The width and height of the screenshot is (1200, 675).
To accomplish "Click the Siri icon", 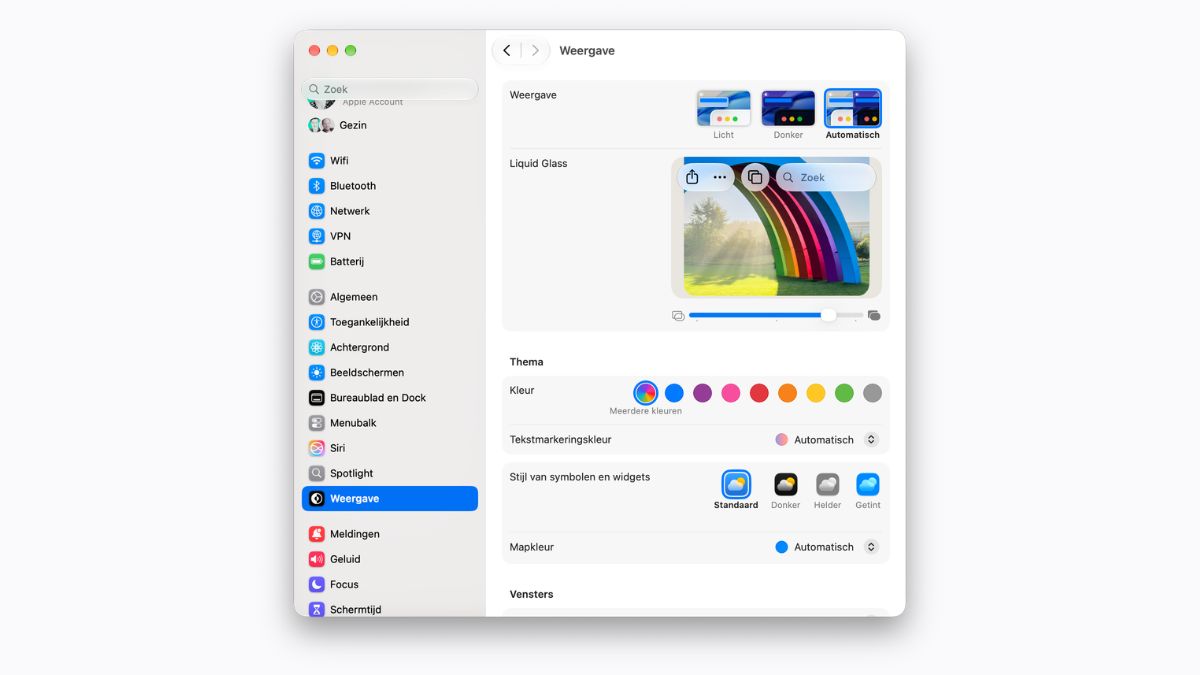I will (x=316, y=448).
